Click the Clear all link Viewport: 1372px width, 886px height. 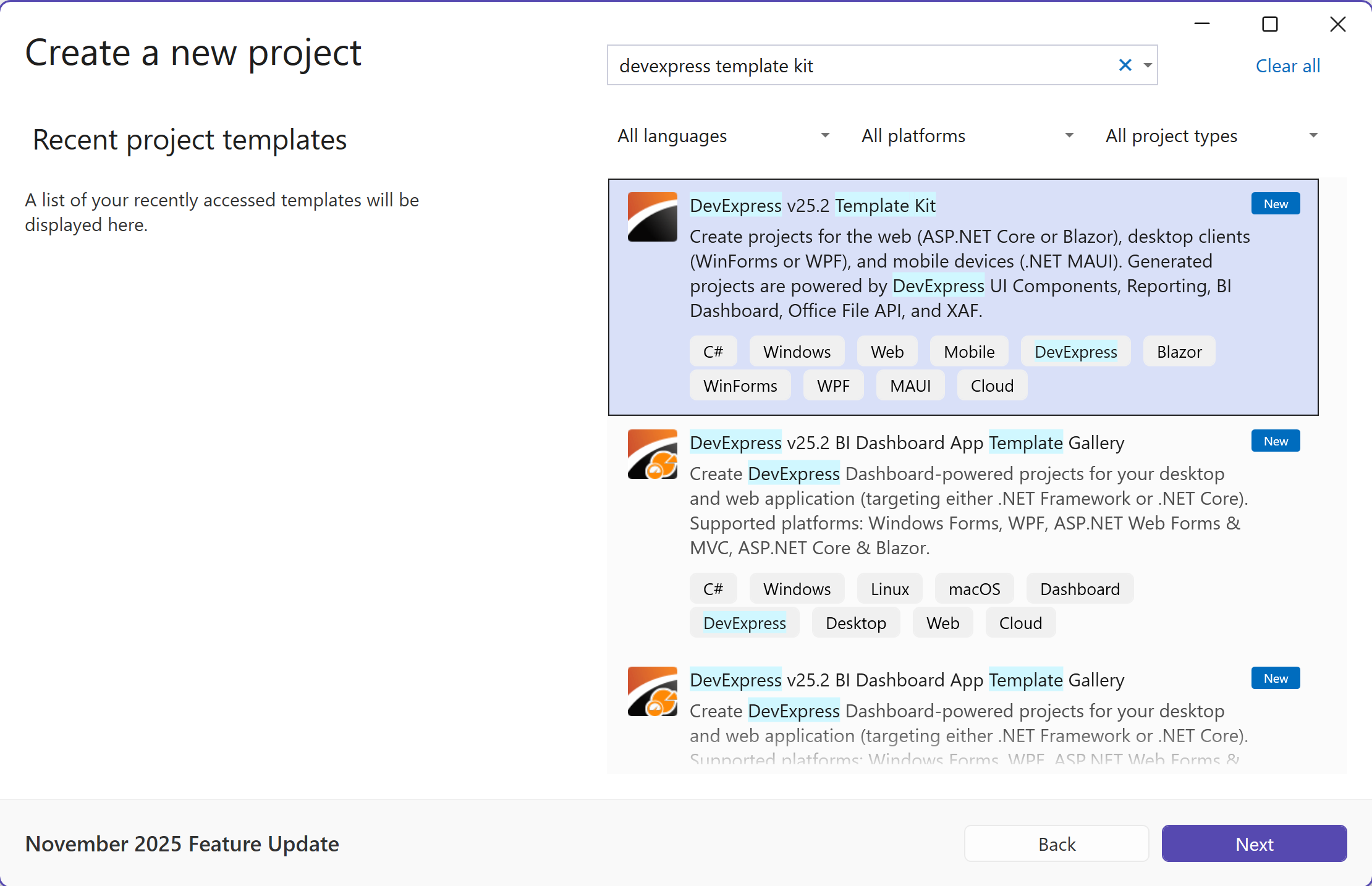1287,66
